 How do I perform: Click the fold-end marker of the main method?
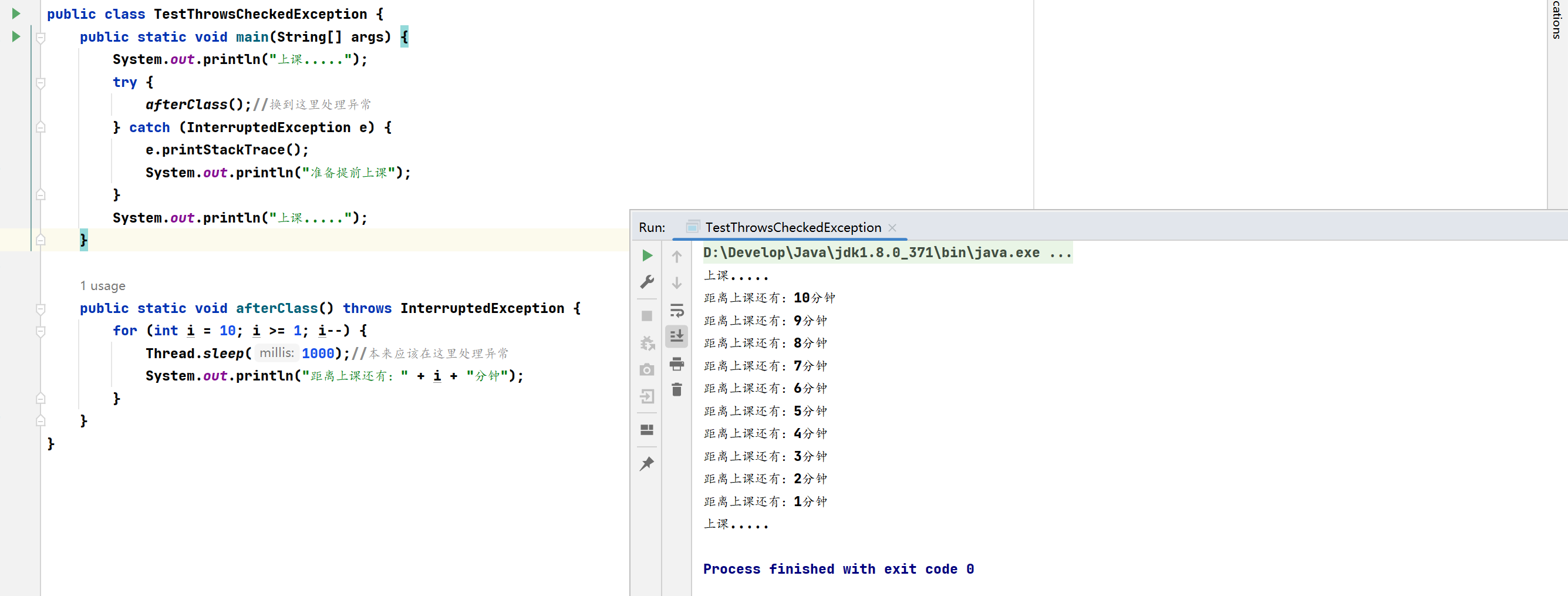tap(41, 240)
